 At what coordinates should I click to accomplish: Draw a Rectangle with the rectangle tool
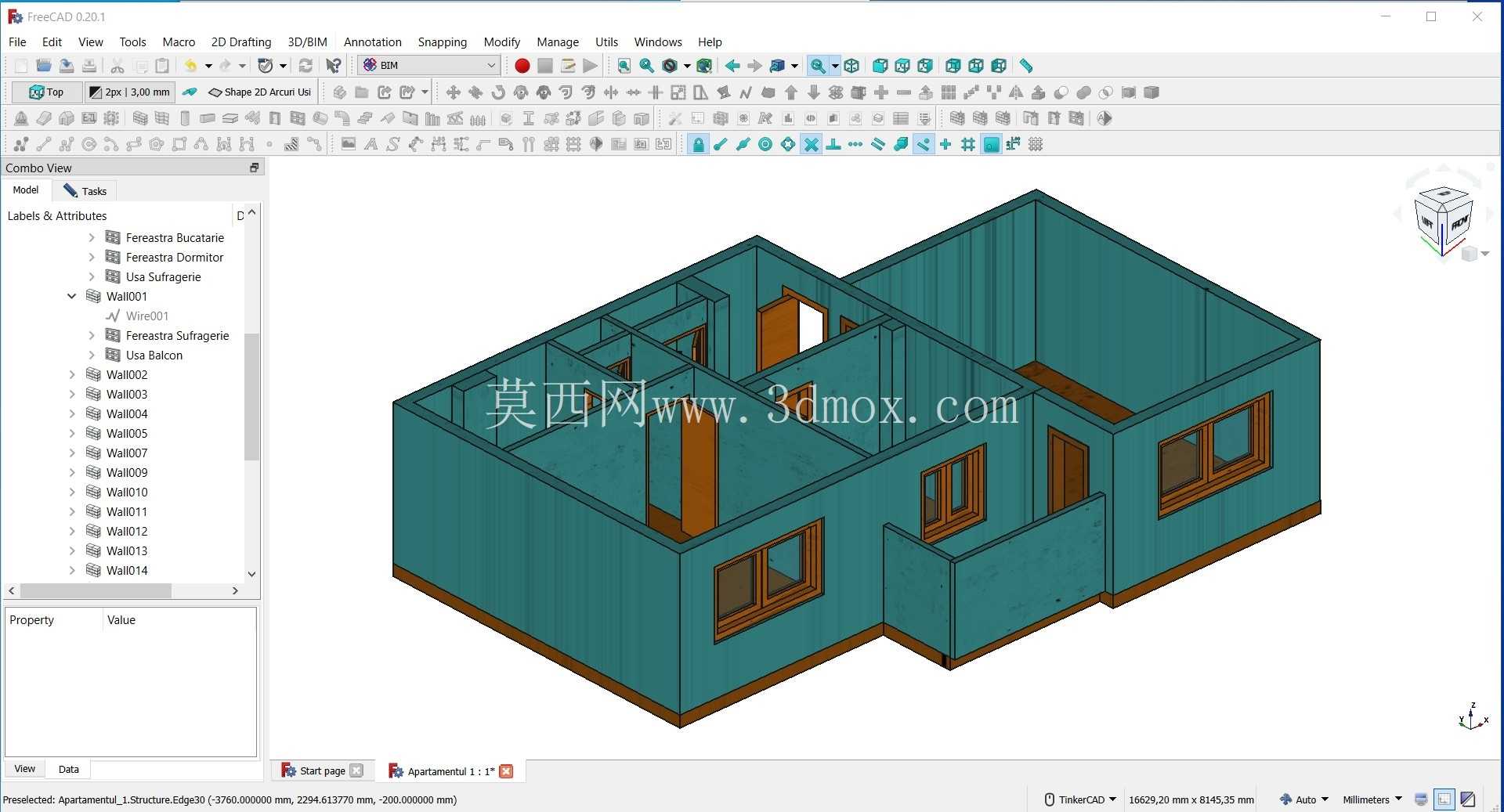tap(179, 144)
